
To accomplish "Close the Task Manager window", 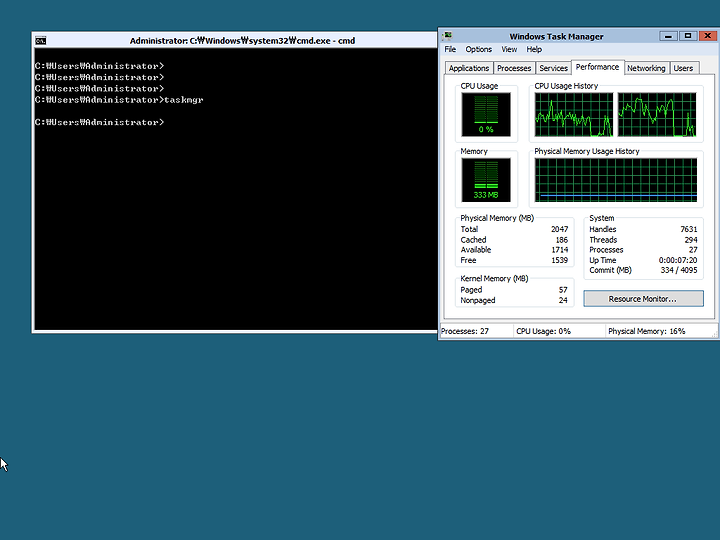I will point(708,36).
